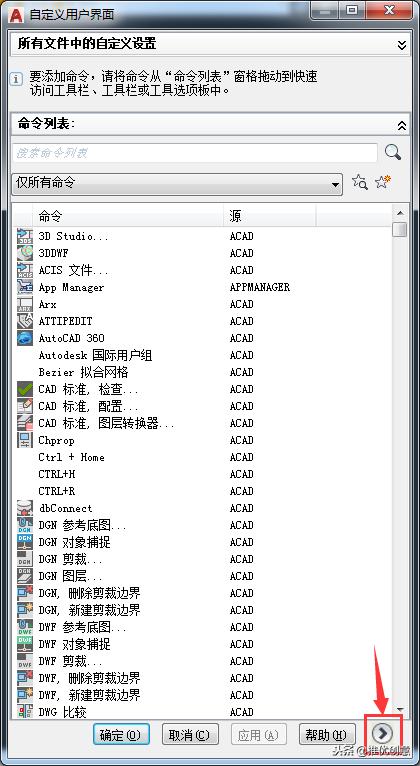Click the DWF, 删除剪裁边界 icon
420x766 pixels.
(x=24, y=678)
